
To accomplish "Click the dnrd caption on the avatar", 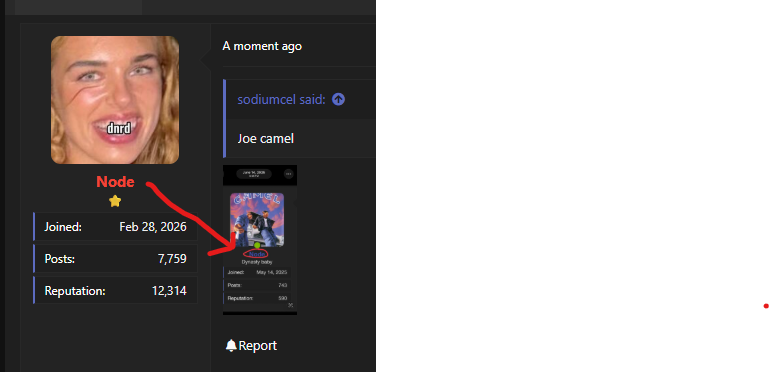I will (x=119, y=128).
